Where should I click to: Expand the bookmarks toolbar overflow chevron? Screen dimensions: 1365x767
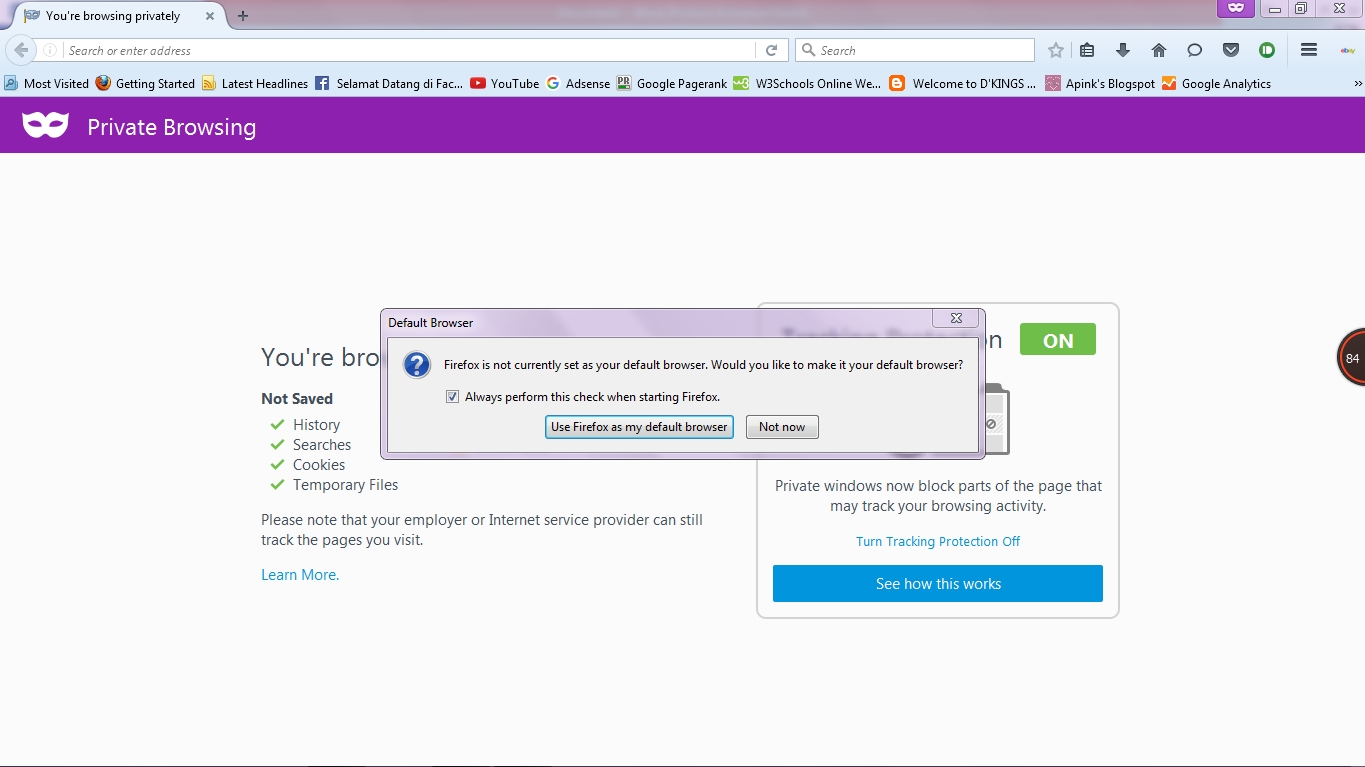click(1356, 83)
